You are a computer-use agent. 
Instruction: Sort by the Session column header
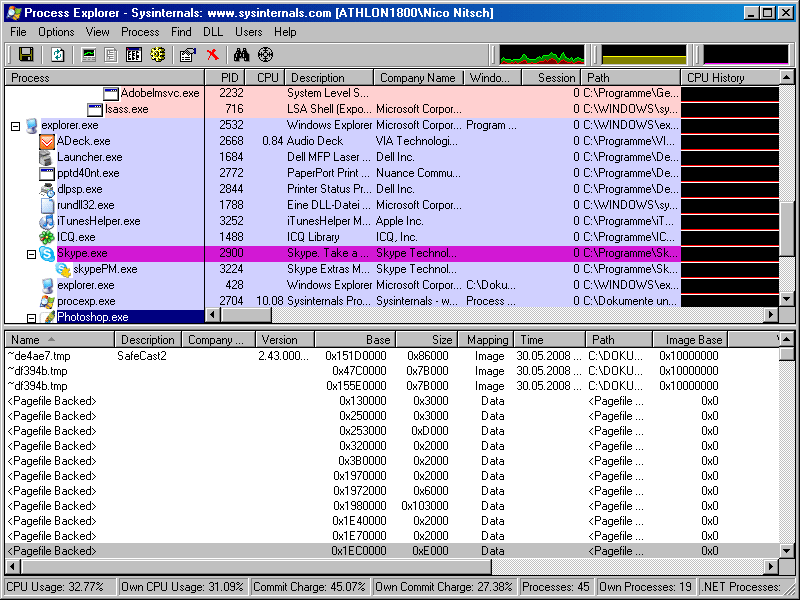pyautogui.click(x=551, y=78)
